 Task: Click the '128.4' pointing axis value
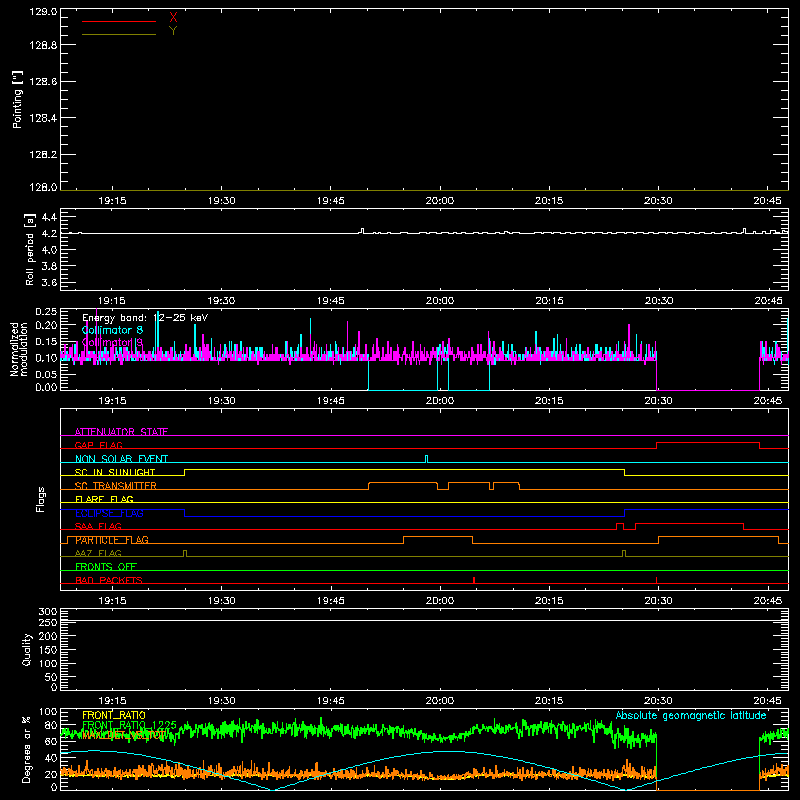tap(43, 118)
